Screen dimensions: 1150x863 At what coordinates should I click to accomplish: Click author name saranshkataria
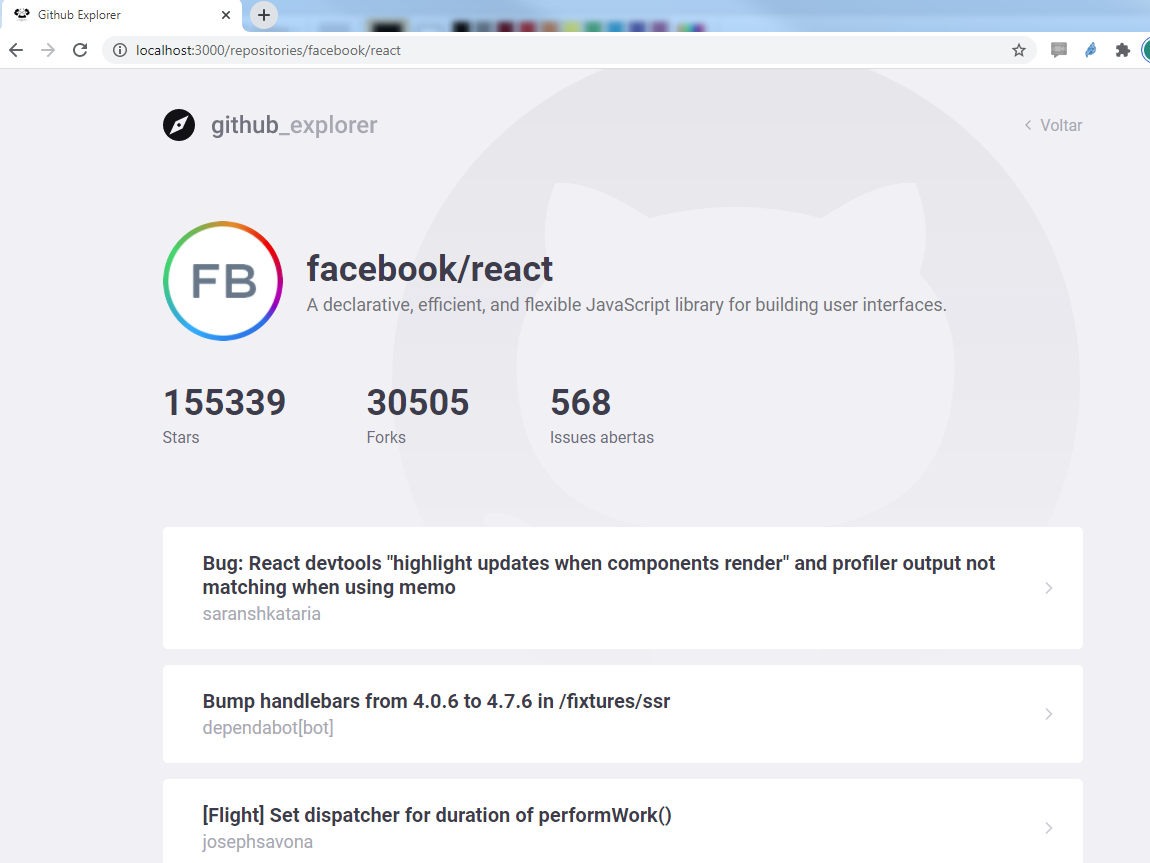click(262, 614)
